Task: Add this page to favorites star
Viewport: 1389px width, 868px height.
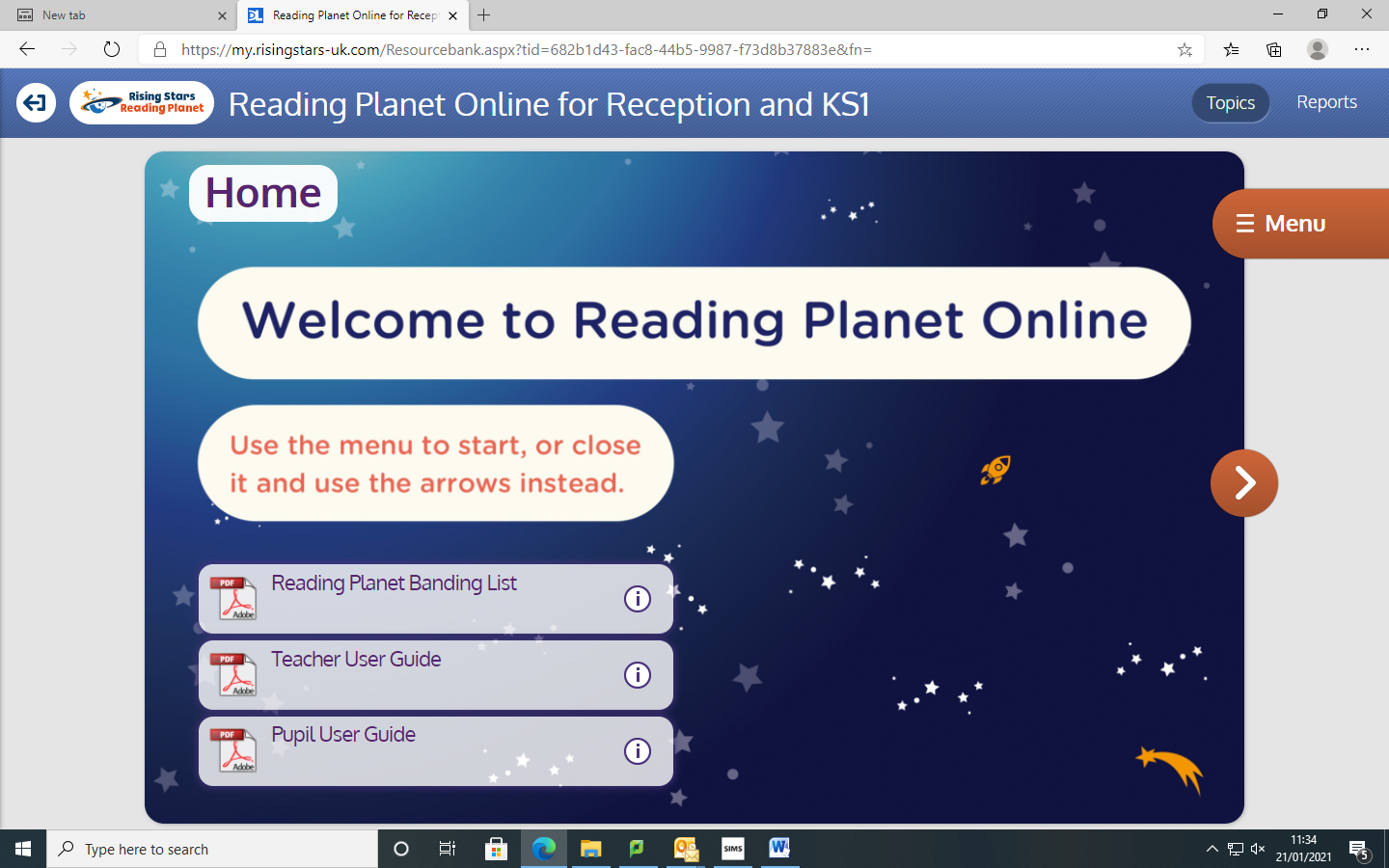Action: pyautogui.click(x=1185, y=49)
